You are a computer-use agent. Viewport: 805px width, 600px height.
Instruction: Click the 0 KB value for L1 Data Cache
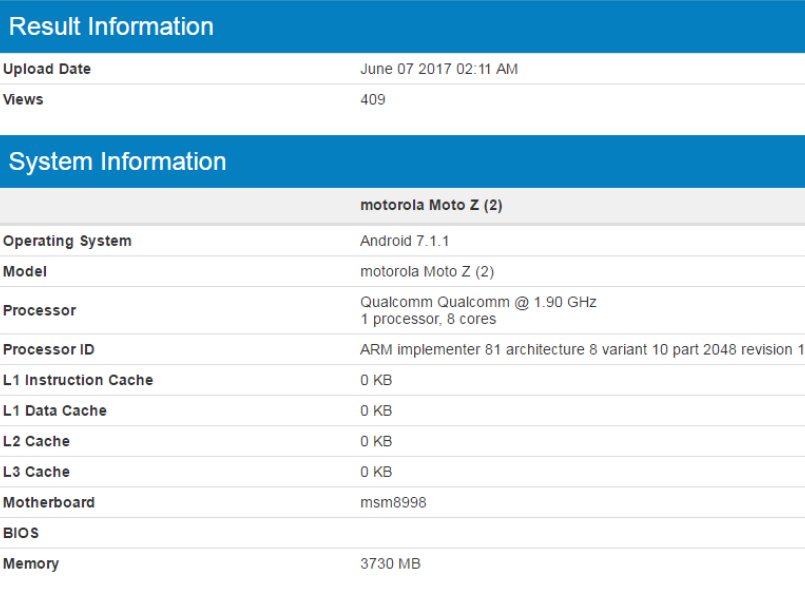tap(376, 411)
